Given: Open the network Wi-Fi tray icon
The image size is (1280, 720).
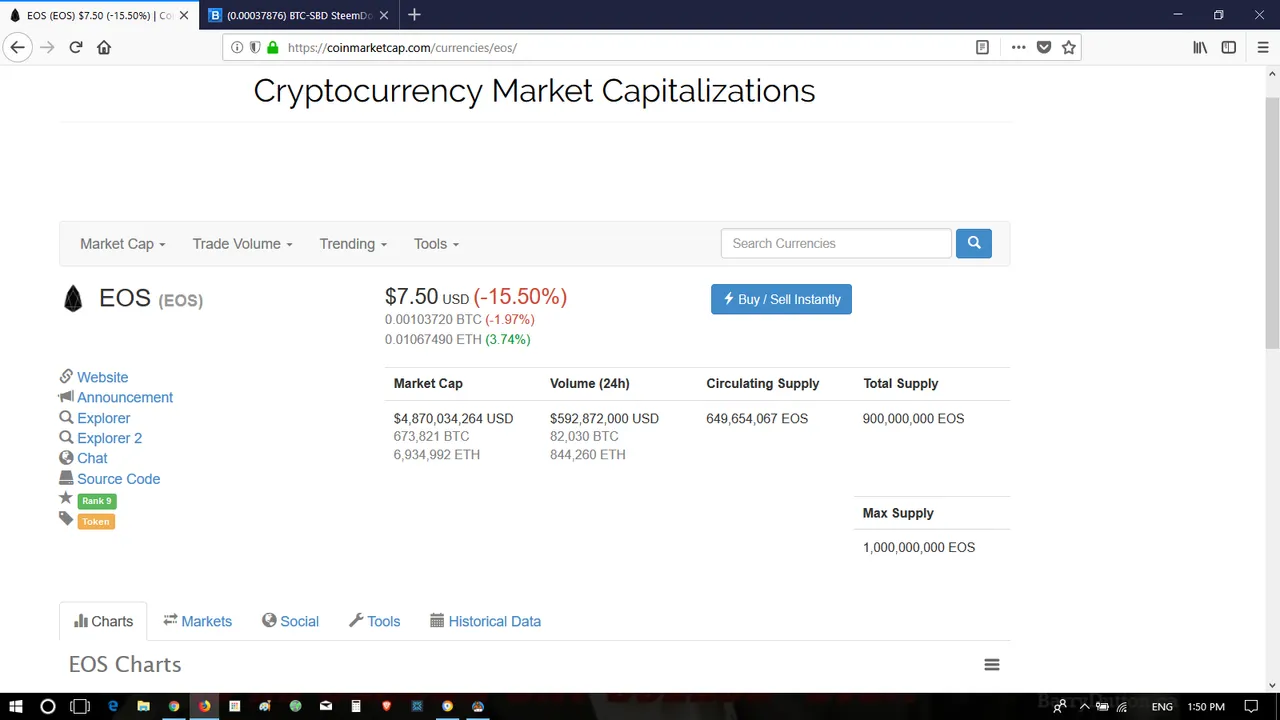Looking at the screenshot, I should click(1122, 706).
